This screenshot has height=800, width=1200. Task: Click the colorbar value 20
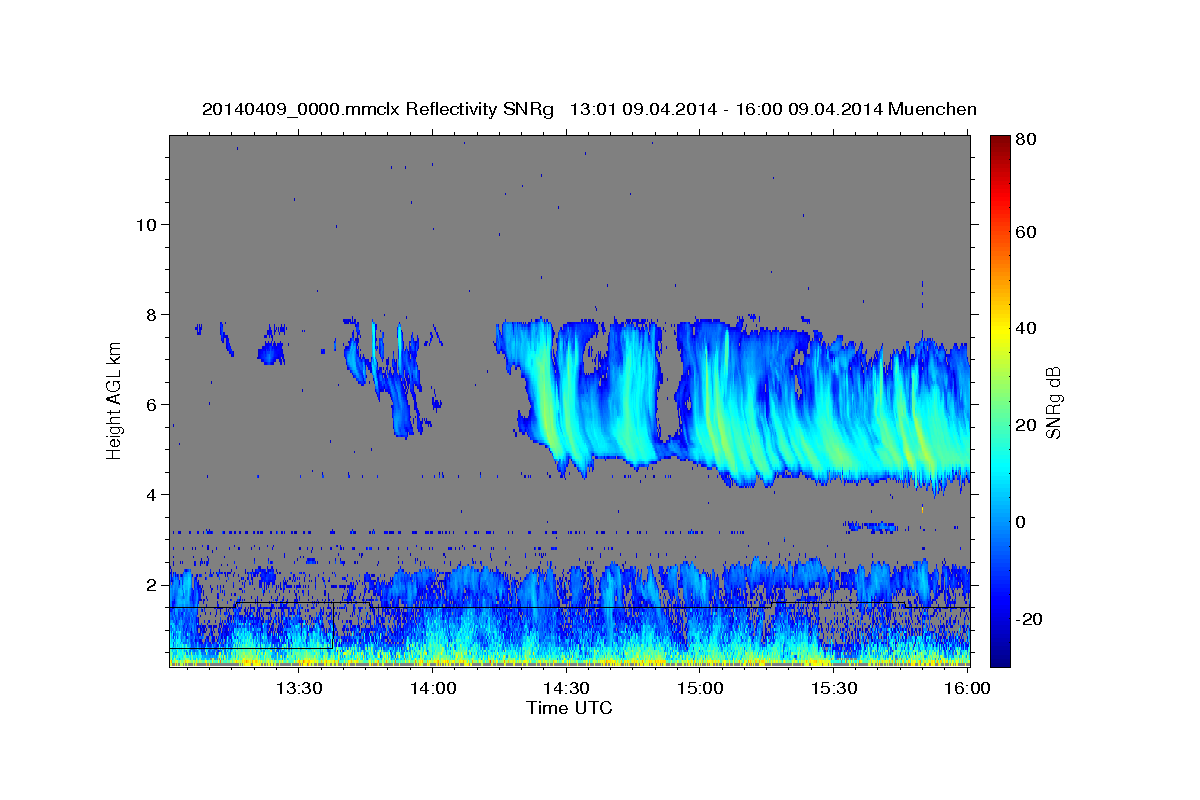pyautogui.click(x=1028, y=425)
